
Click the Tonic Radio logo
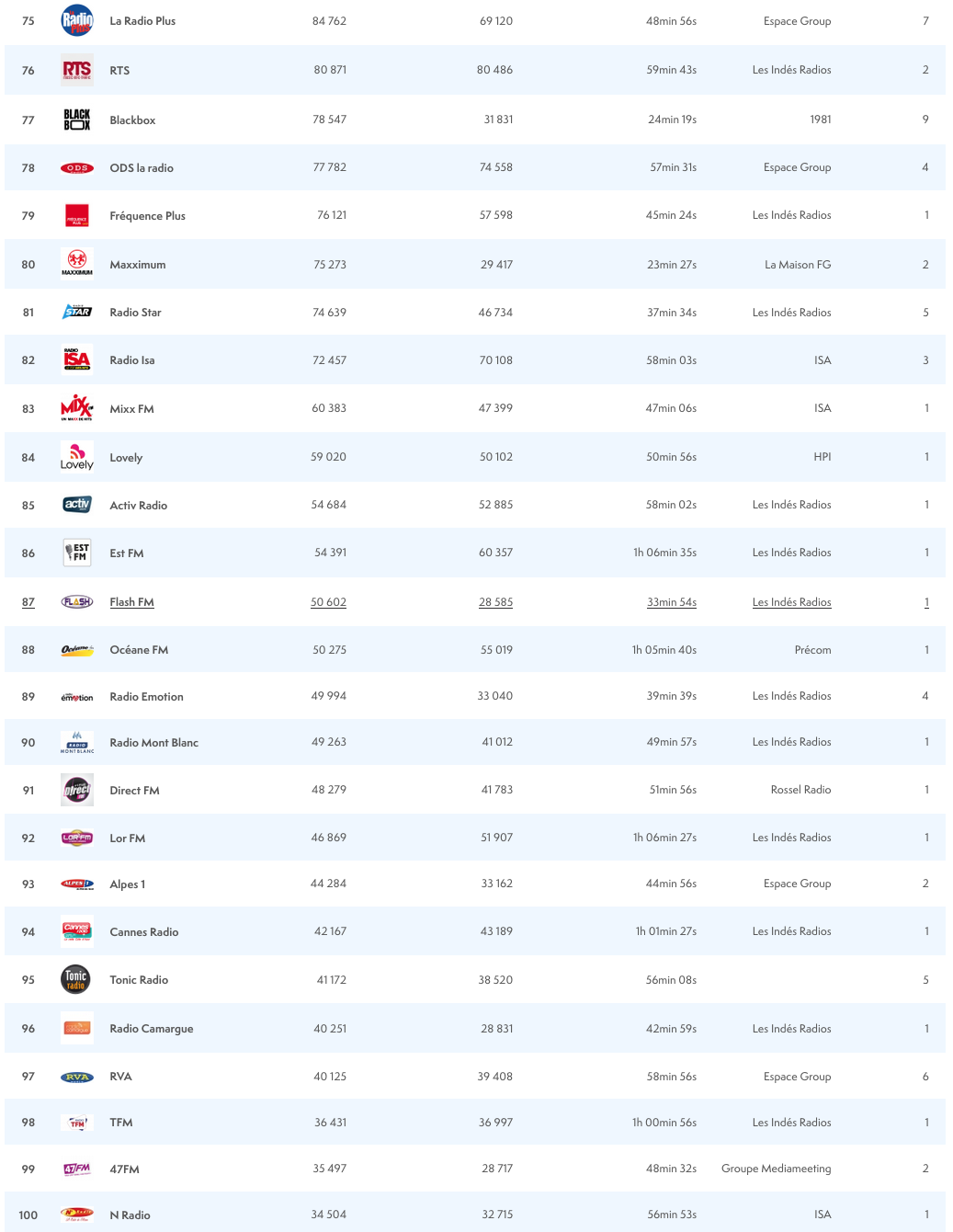(76, 979)
